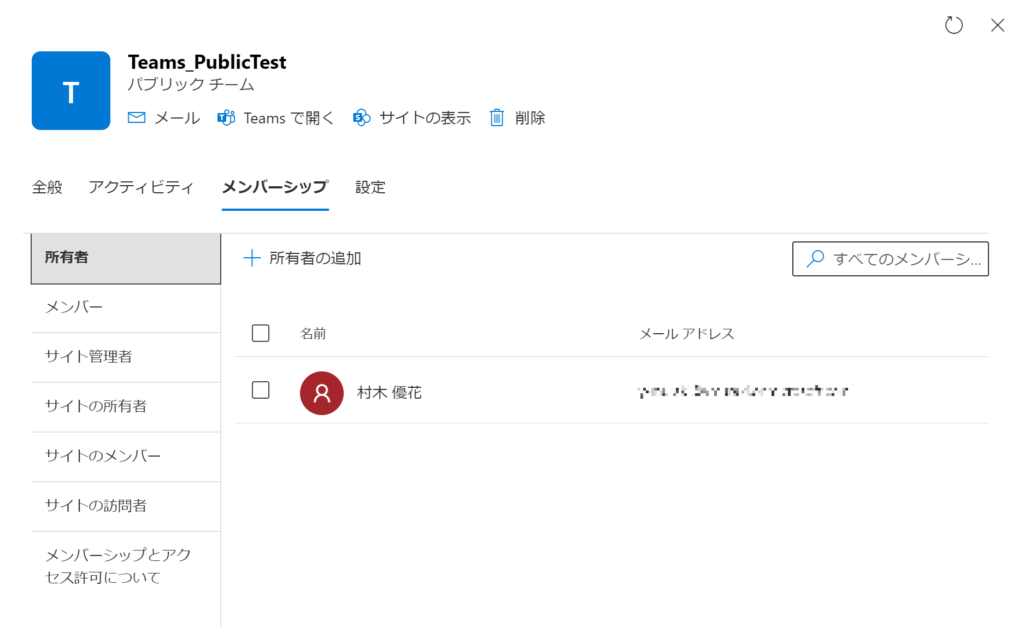This screenshot has height=627, width=1024.
Task: Click the Teams logo icon
Action: [226, 118]
